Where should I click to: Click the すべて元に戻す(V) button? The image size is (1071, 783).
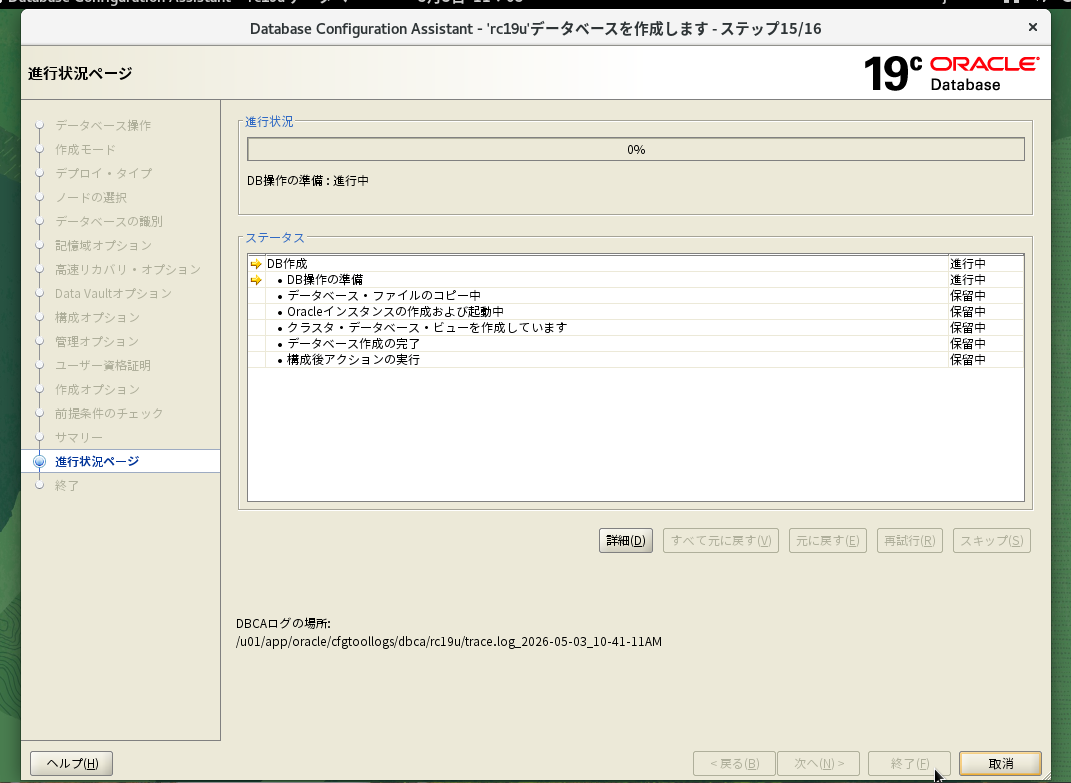coord(721,540)
